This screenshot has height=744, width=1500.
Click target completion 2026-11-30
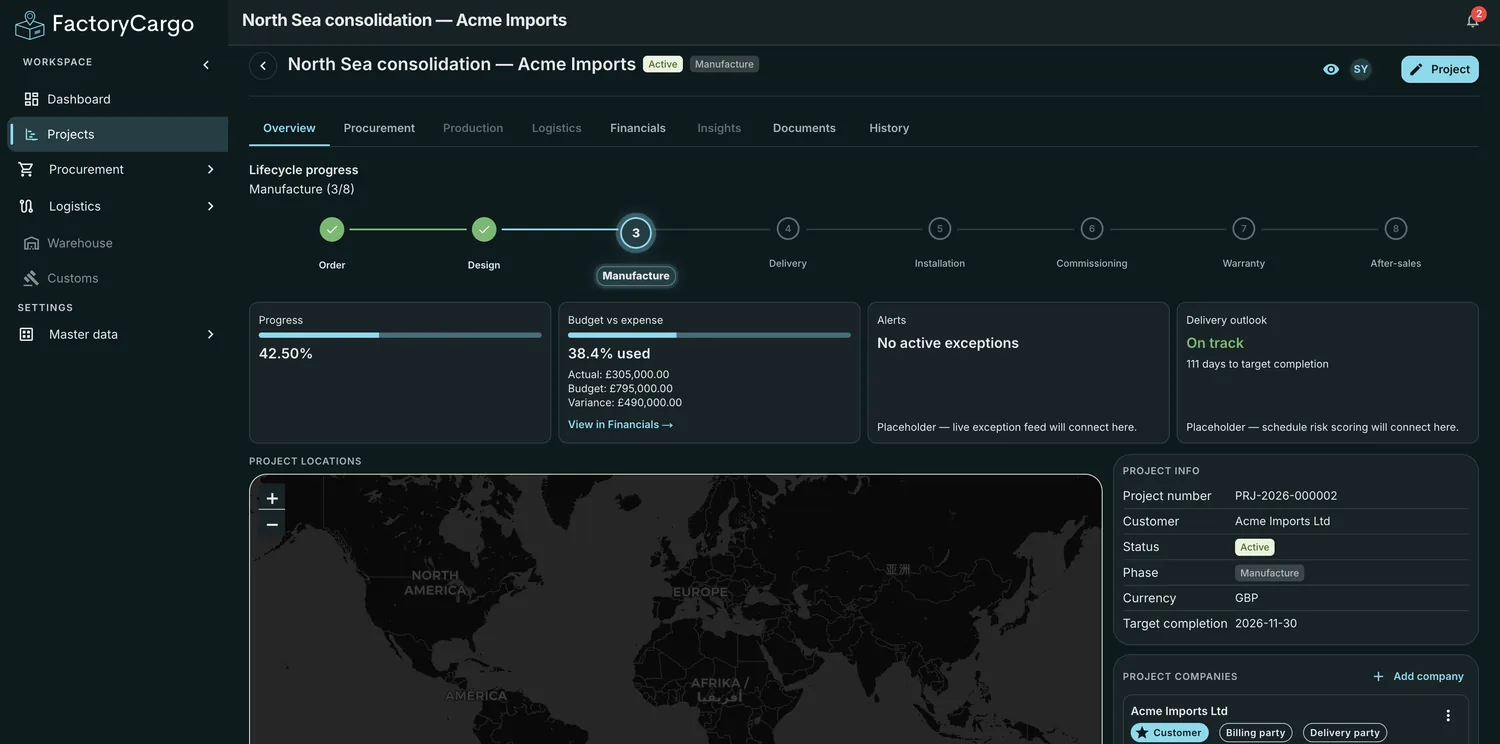pos(1266,623)
